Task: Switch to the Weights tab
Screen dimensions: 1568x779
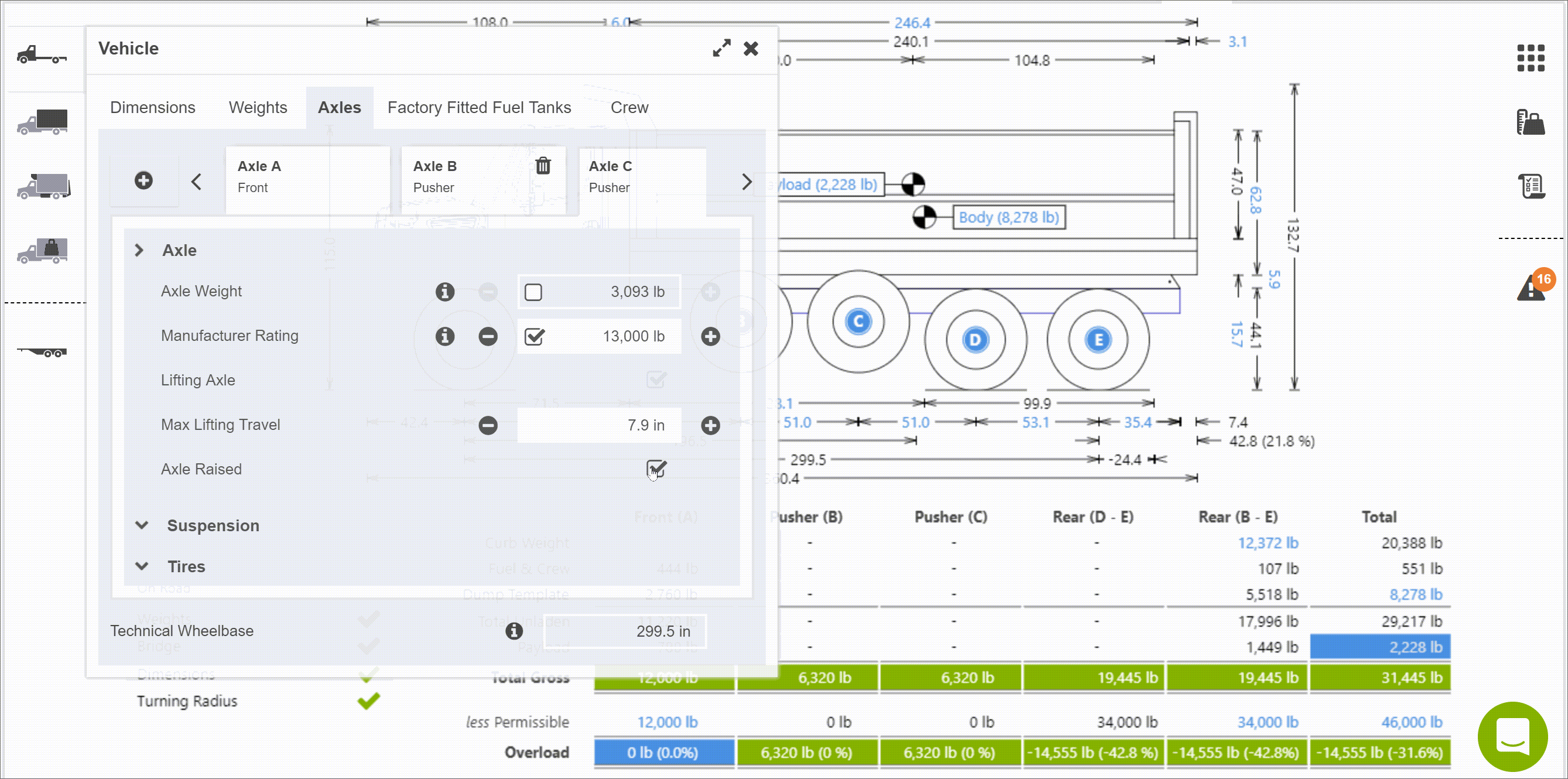Action: pyautogui.click(x=258, y=108)
